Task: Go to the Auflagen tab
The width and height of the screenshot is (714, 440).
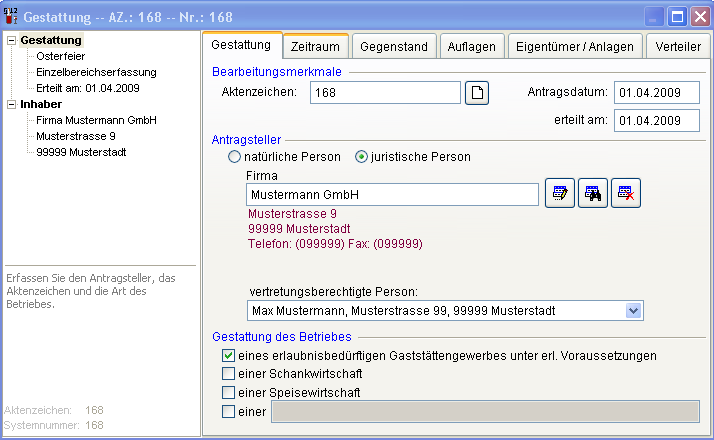Action: coord(472,47)
